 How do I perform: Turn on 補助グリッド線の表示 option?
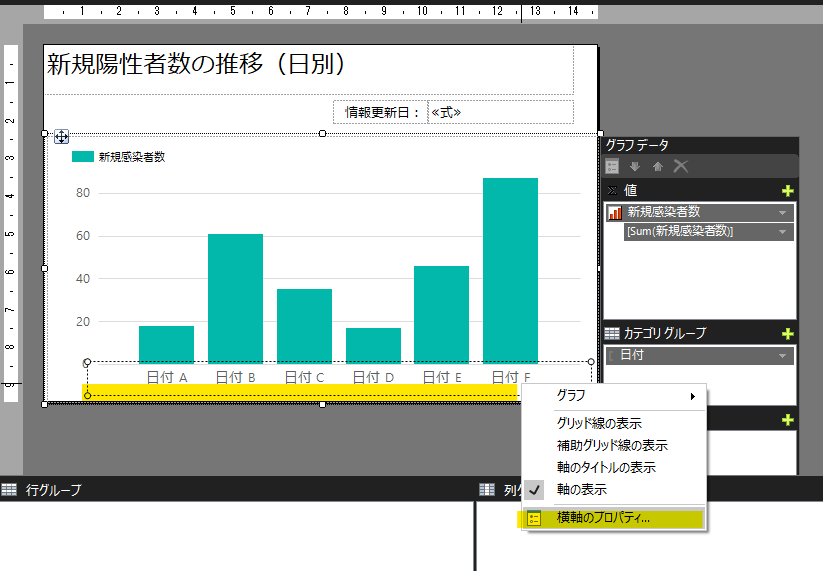612,446
